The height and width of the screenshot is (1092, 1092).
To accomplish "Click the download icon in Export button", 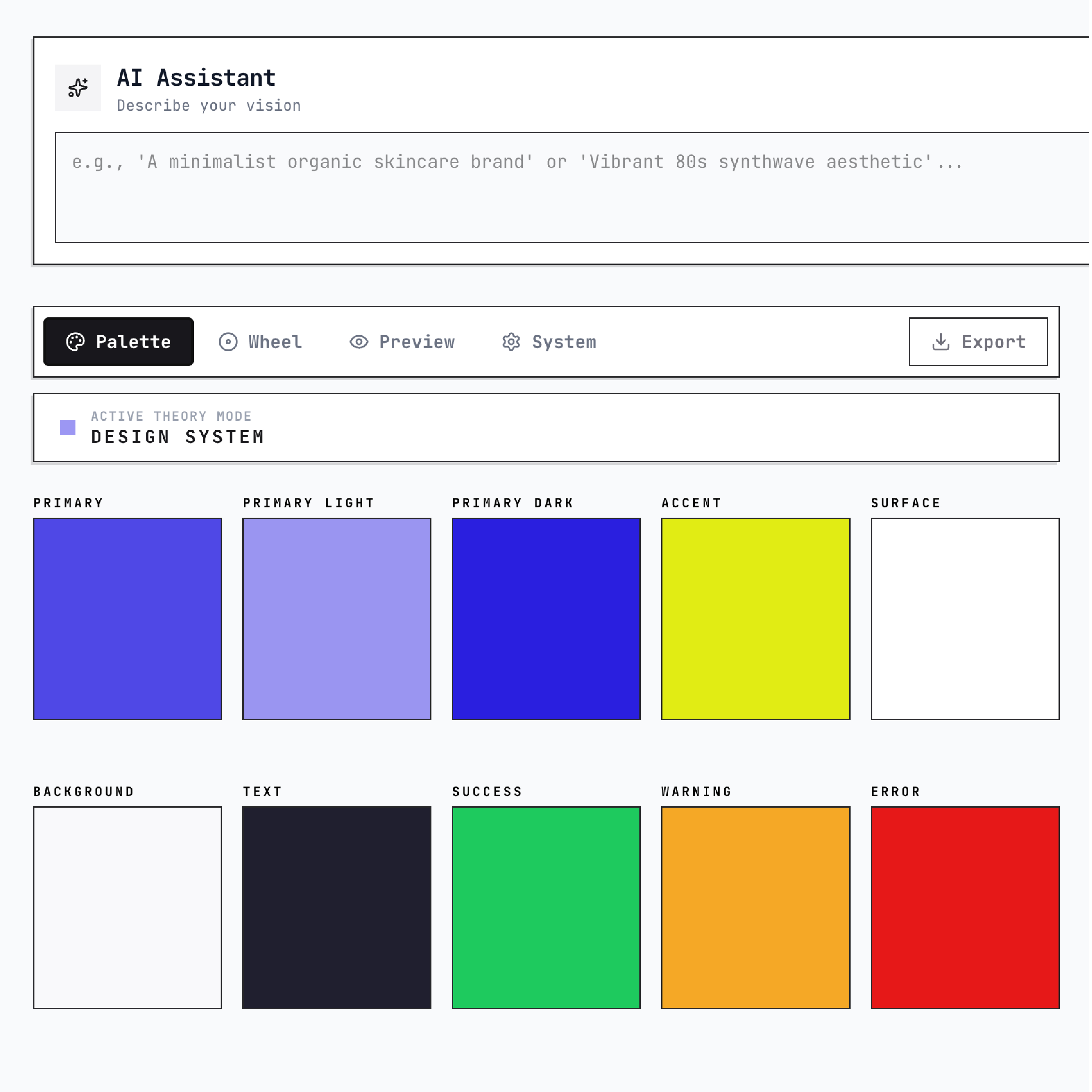I will pyautogui.click(x=941, y=342).
